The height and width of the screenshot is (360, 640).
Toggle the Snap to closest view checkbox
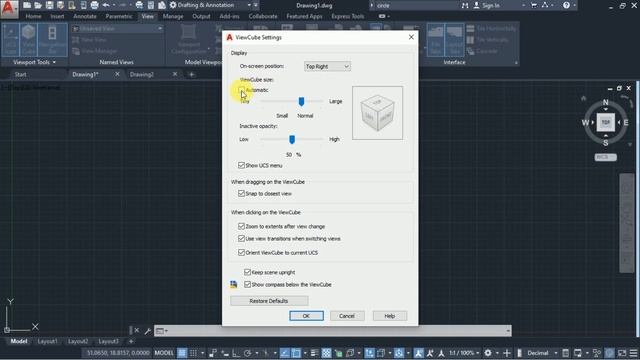241,193
